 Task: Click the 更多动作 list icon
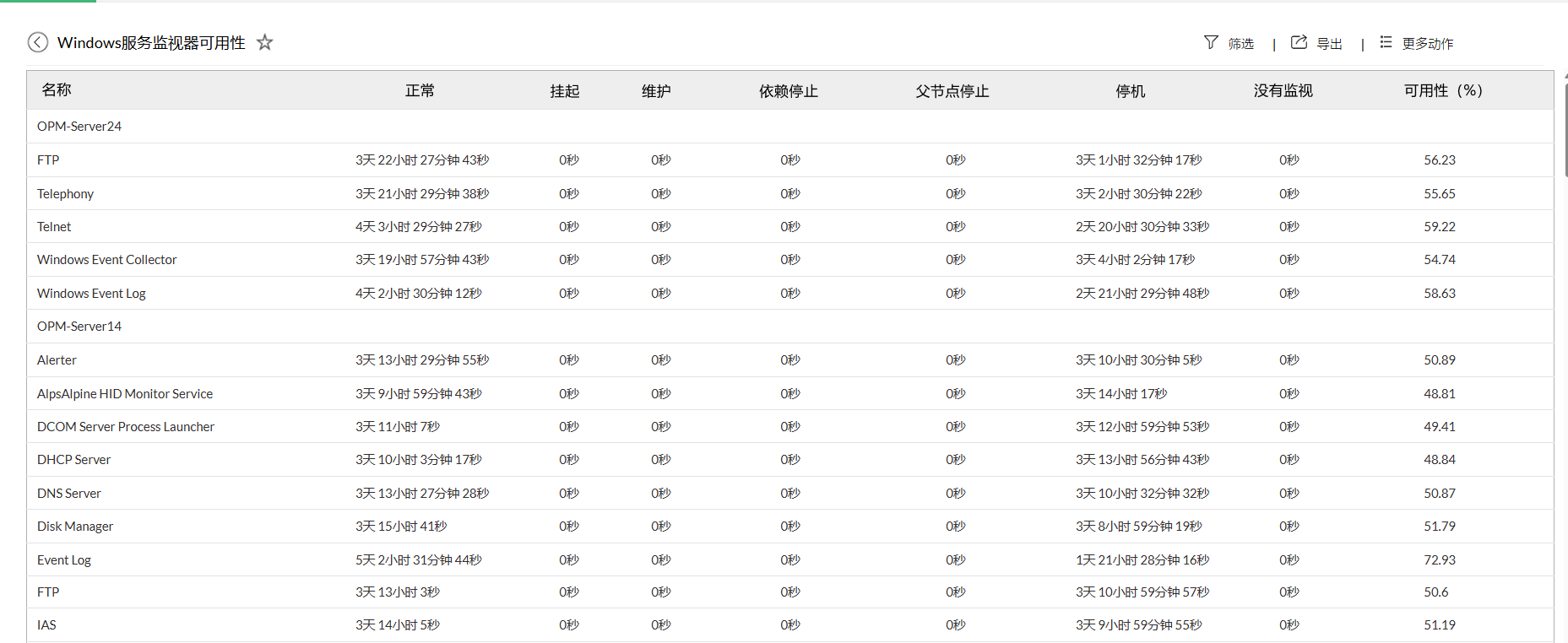(1386, 42)
